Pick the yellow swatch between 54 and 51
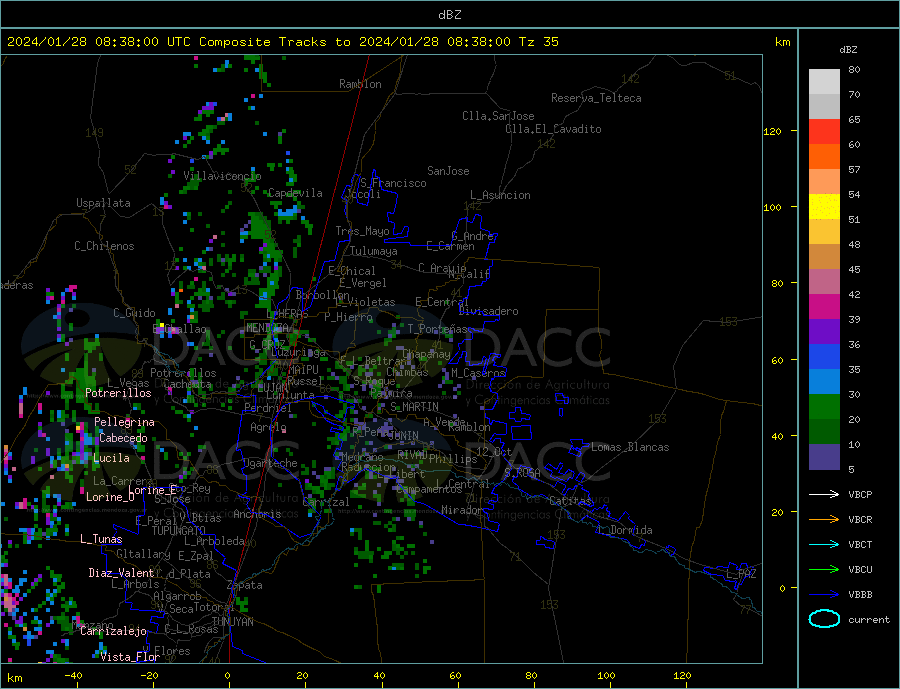The width and height of the screenshot is (900, 689). 824,207
